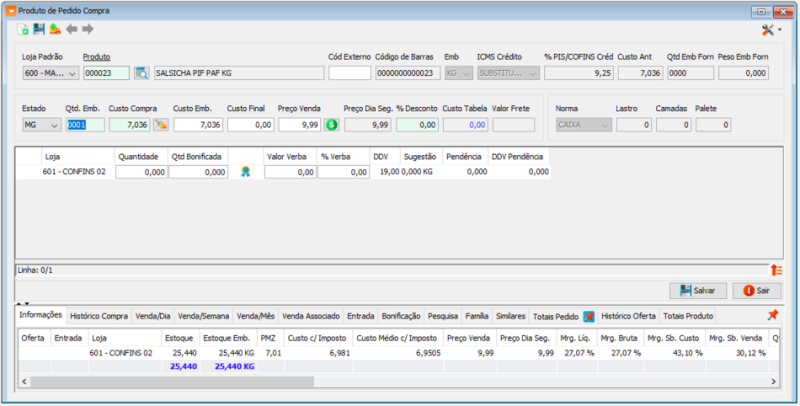This screenshot has height=406, width=800.
Task: Click the SALSICHA PIF PAF KG description field
Action: [x=239, y=73]
